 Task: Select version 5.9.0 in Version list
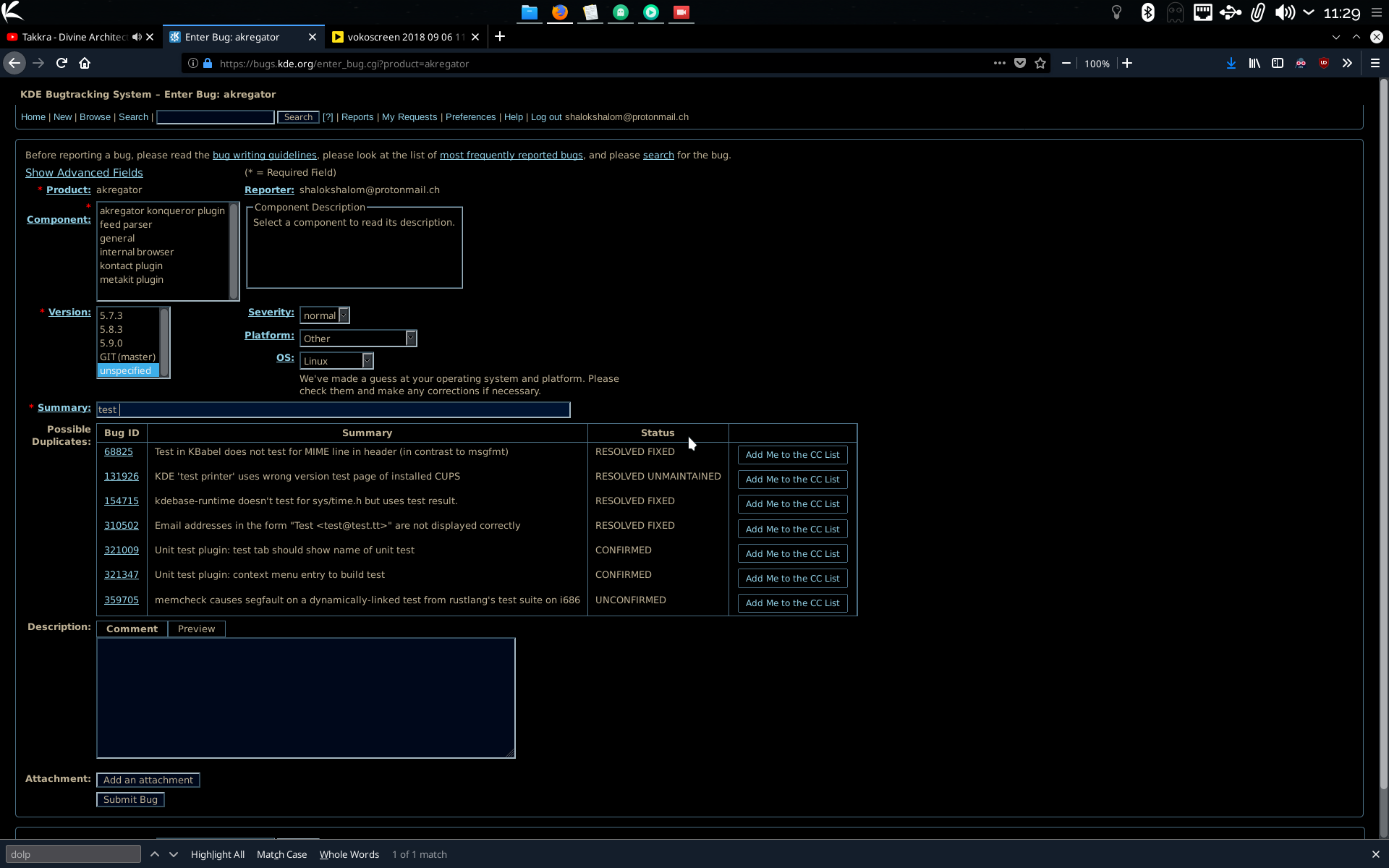[x=111, y=343]
